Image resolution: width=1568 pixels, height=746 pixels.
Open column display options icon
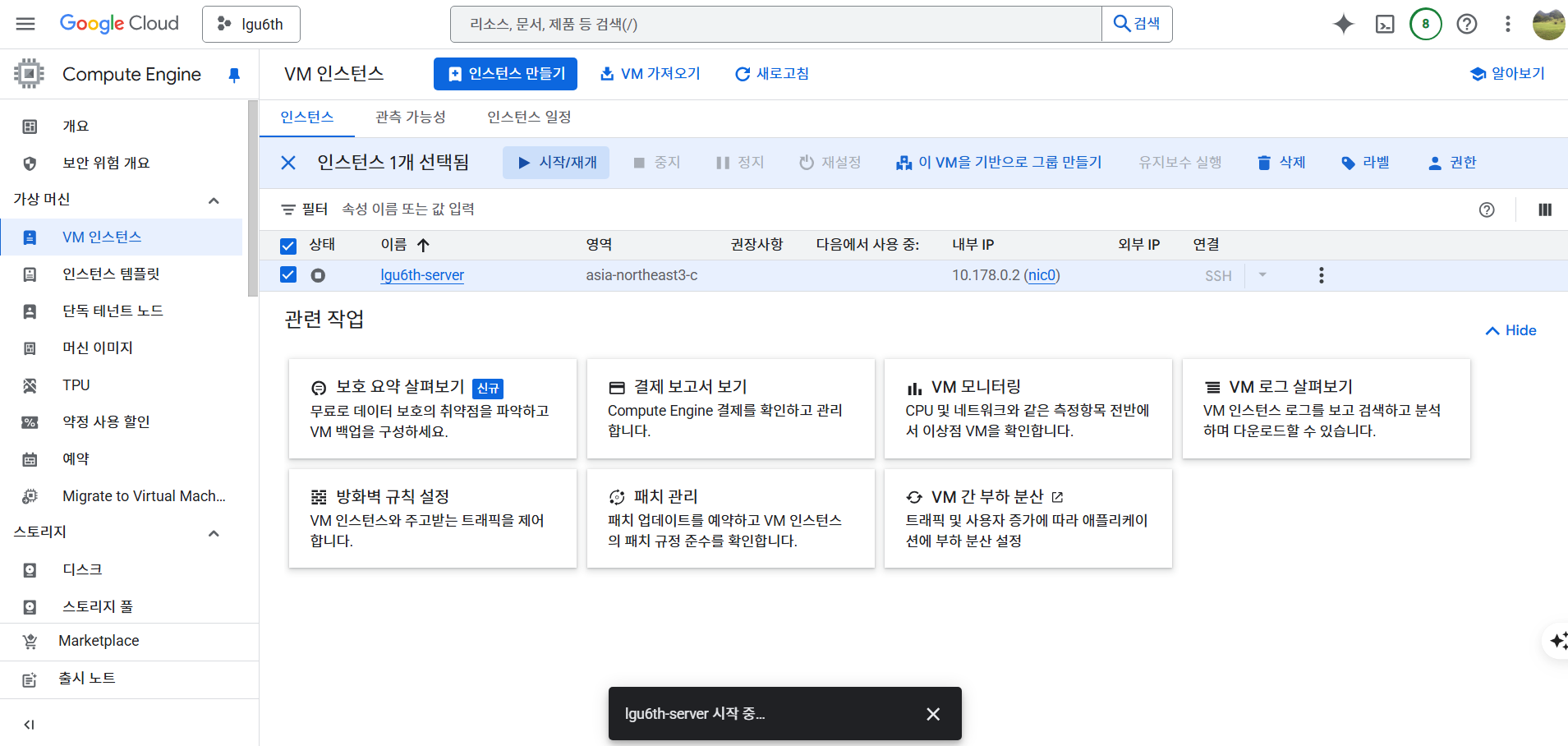tap(1545, 210)
